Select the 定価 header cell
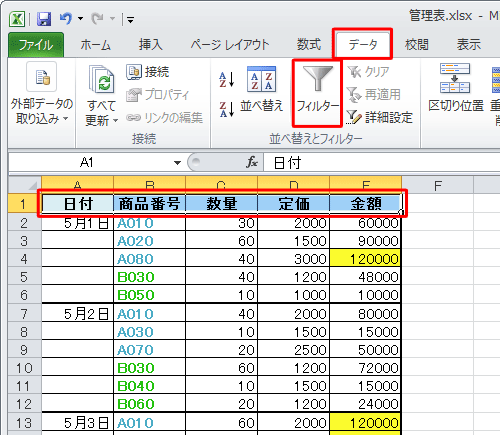500x435 pixels. [293, 204]
